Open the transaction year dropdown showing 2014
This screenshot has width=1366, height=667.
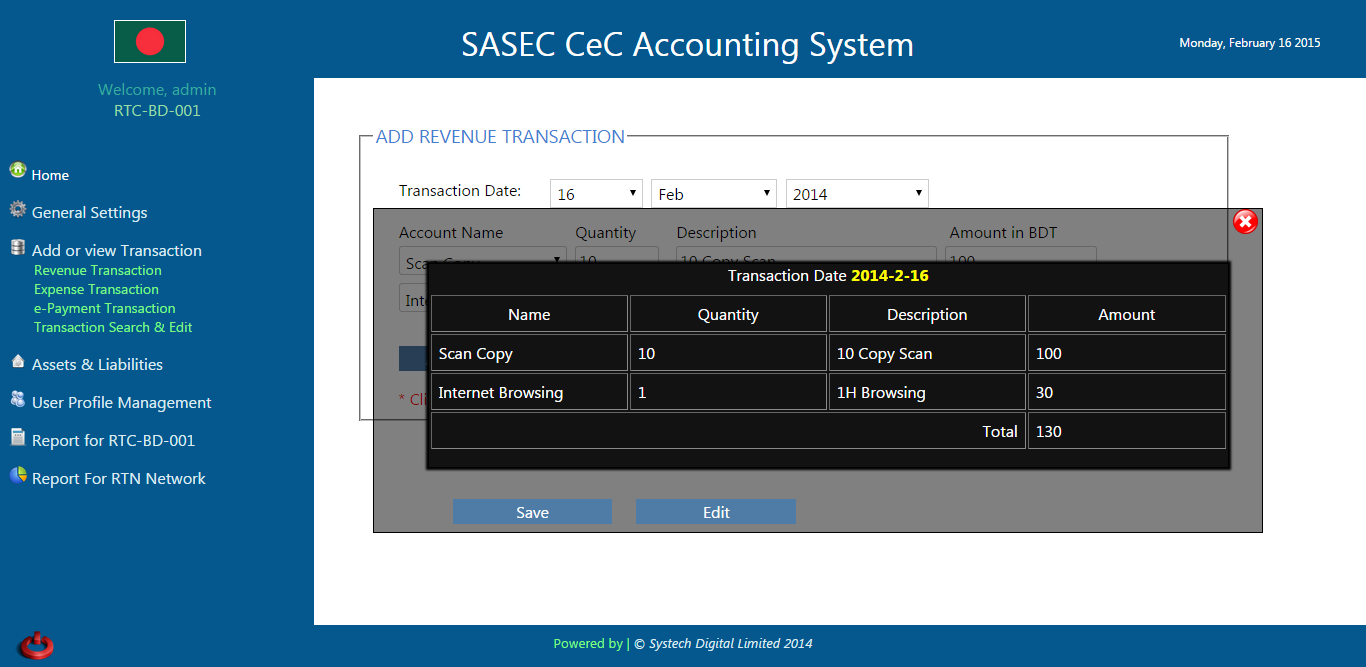856,194
